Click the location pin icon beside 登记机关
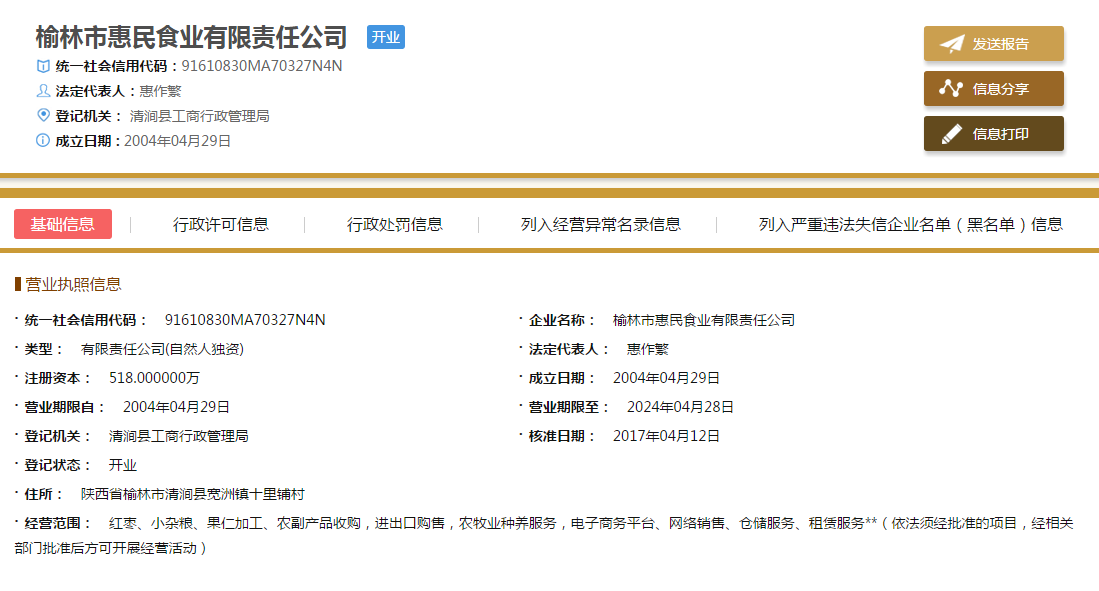Screen dimensions: 1099x591 pyautogui.click(x=43, y=116)
